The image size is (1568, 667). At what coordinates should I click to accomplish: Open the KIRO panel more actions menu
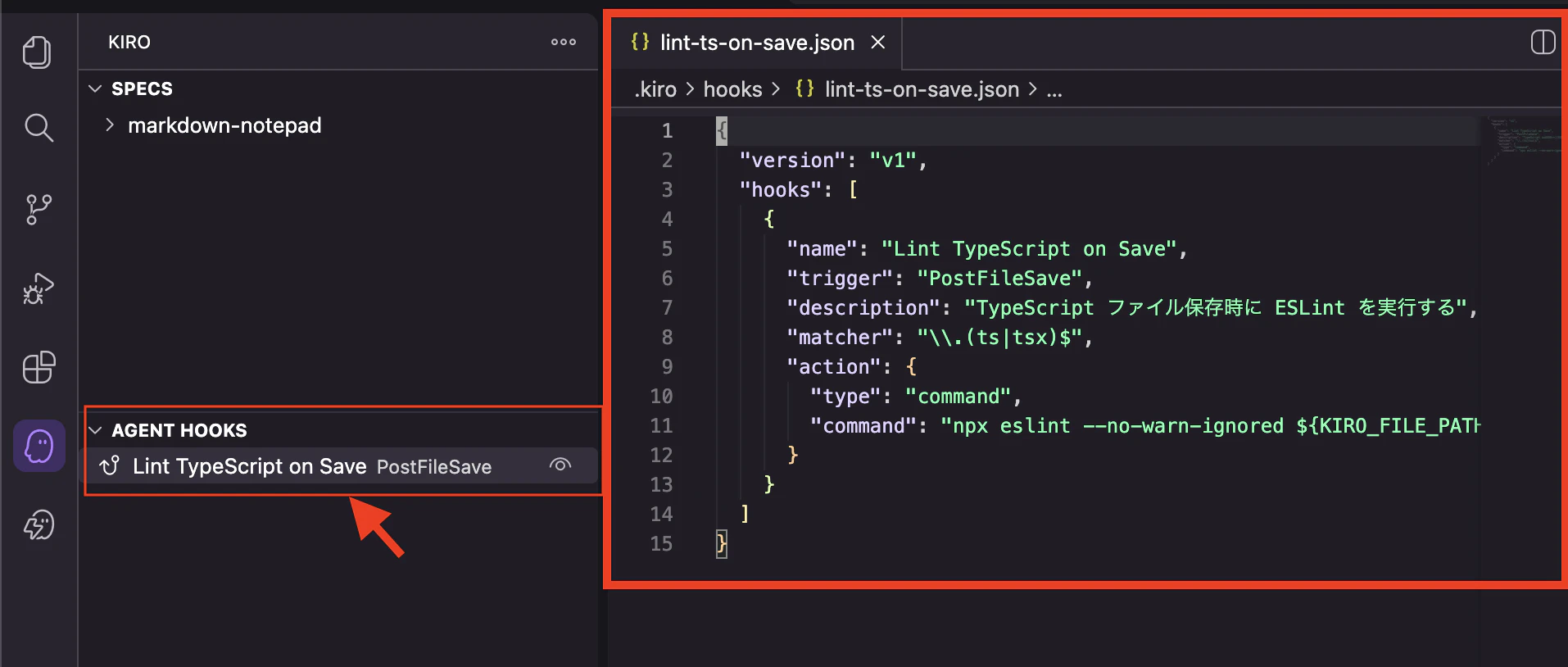(x=564, y=42)
